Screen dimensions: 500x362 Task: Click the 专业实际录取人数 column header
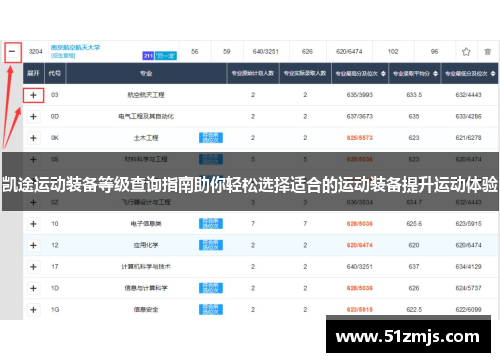[305, 73]
